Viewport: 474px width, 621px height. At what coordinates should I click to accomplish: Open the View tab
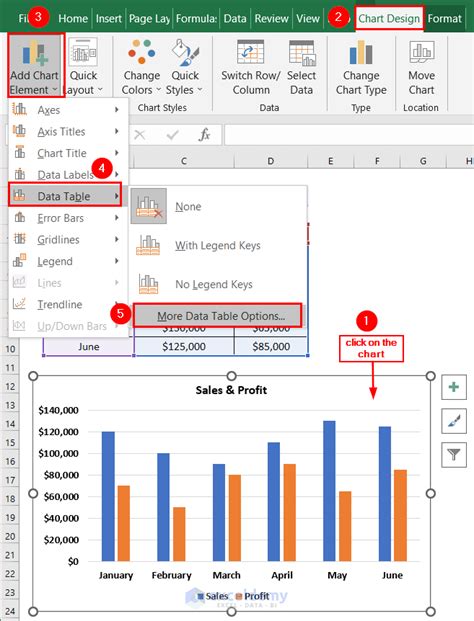[308, 18]
